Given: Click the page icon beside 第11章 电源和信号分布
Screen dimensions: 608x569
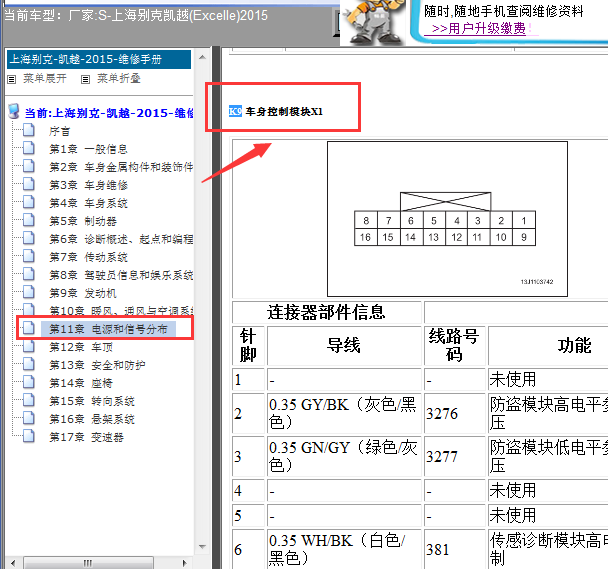Looking at the screenshot, I should [29, 329].
